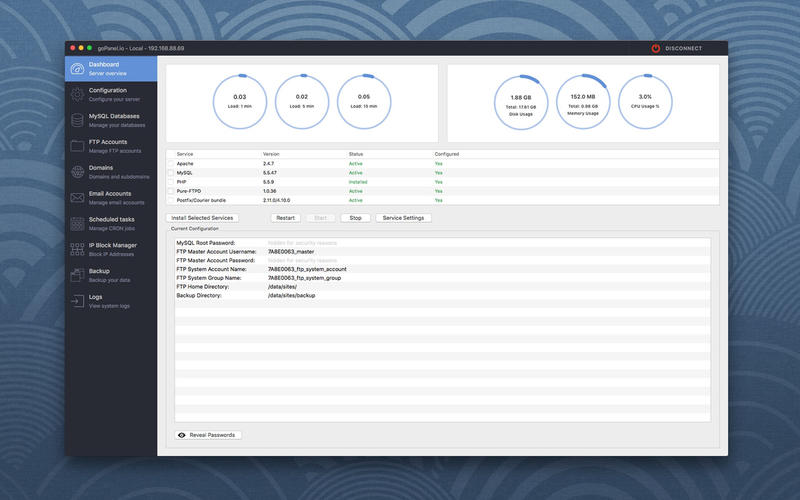Image resolution: width=800 pixels, height=500 pixels.
Task: Click Install Selected Services button
Action: point(202,218)
